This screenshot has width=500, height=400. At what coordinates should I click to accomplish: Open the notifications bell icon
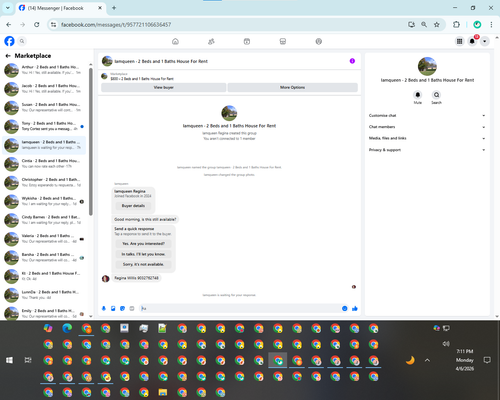472,41
